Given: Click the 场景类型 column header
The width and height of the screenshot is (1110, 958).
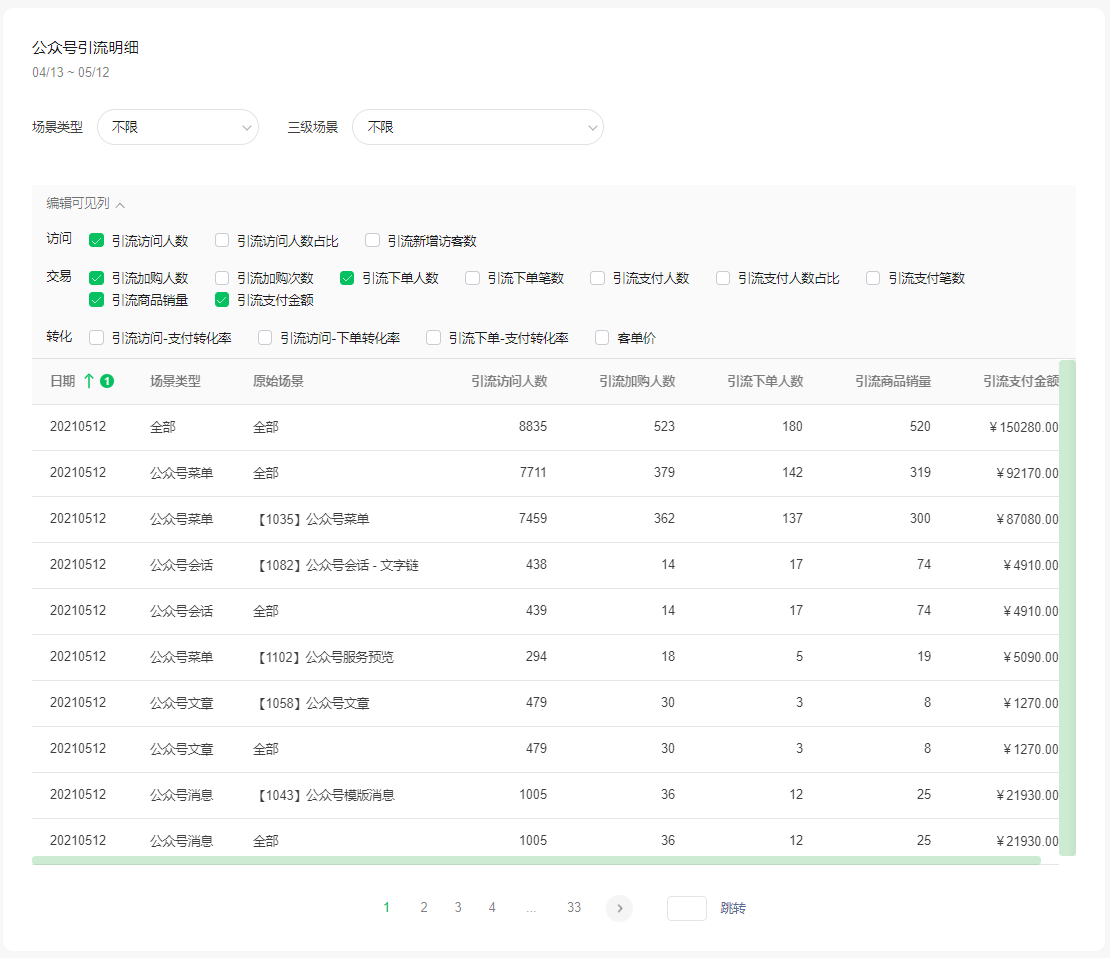Looking at the screenshot, I should (175, 381).
